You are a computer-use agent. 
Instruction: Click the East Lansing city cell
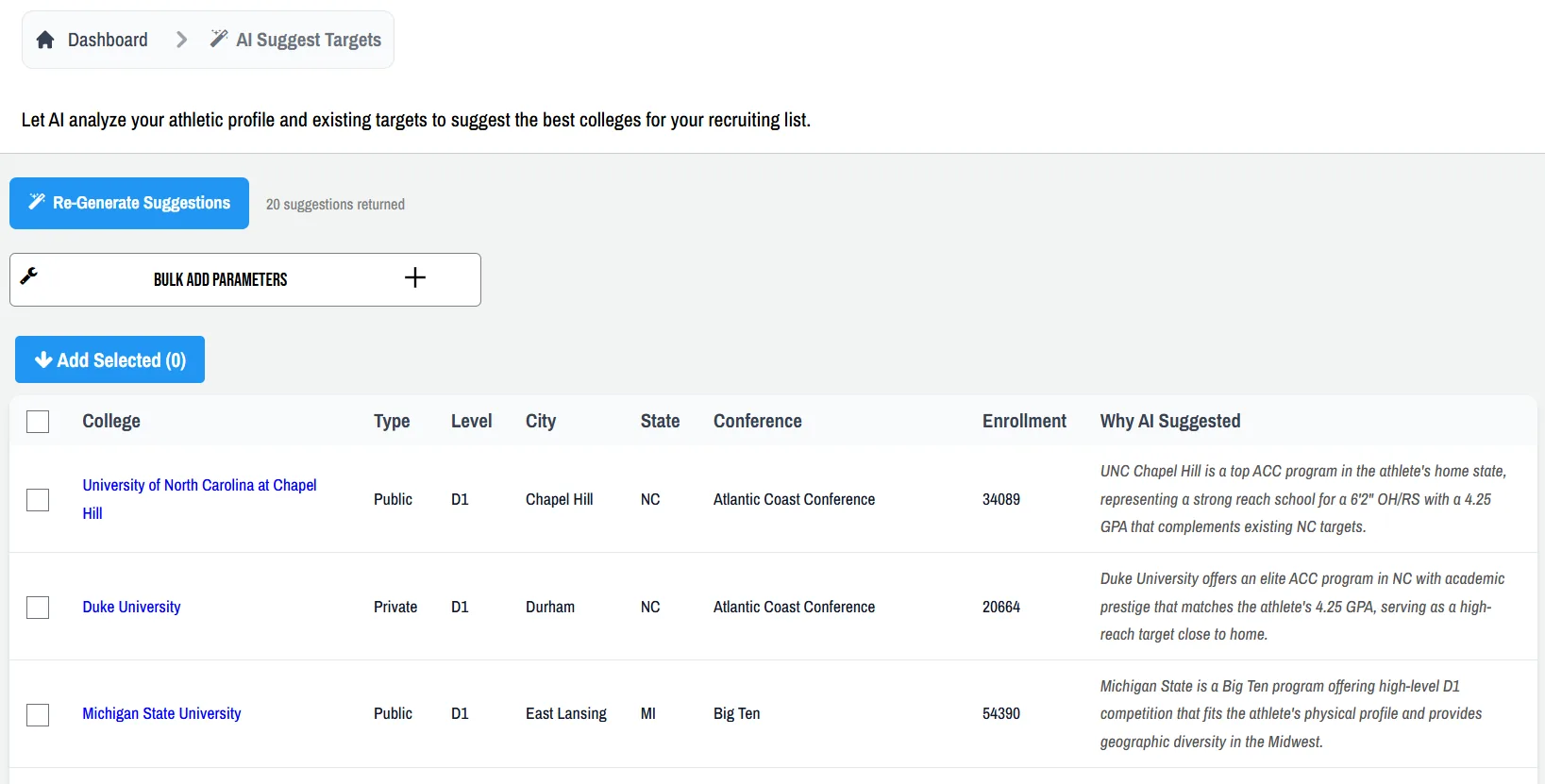tap(566, 713)
